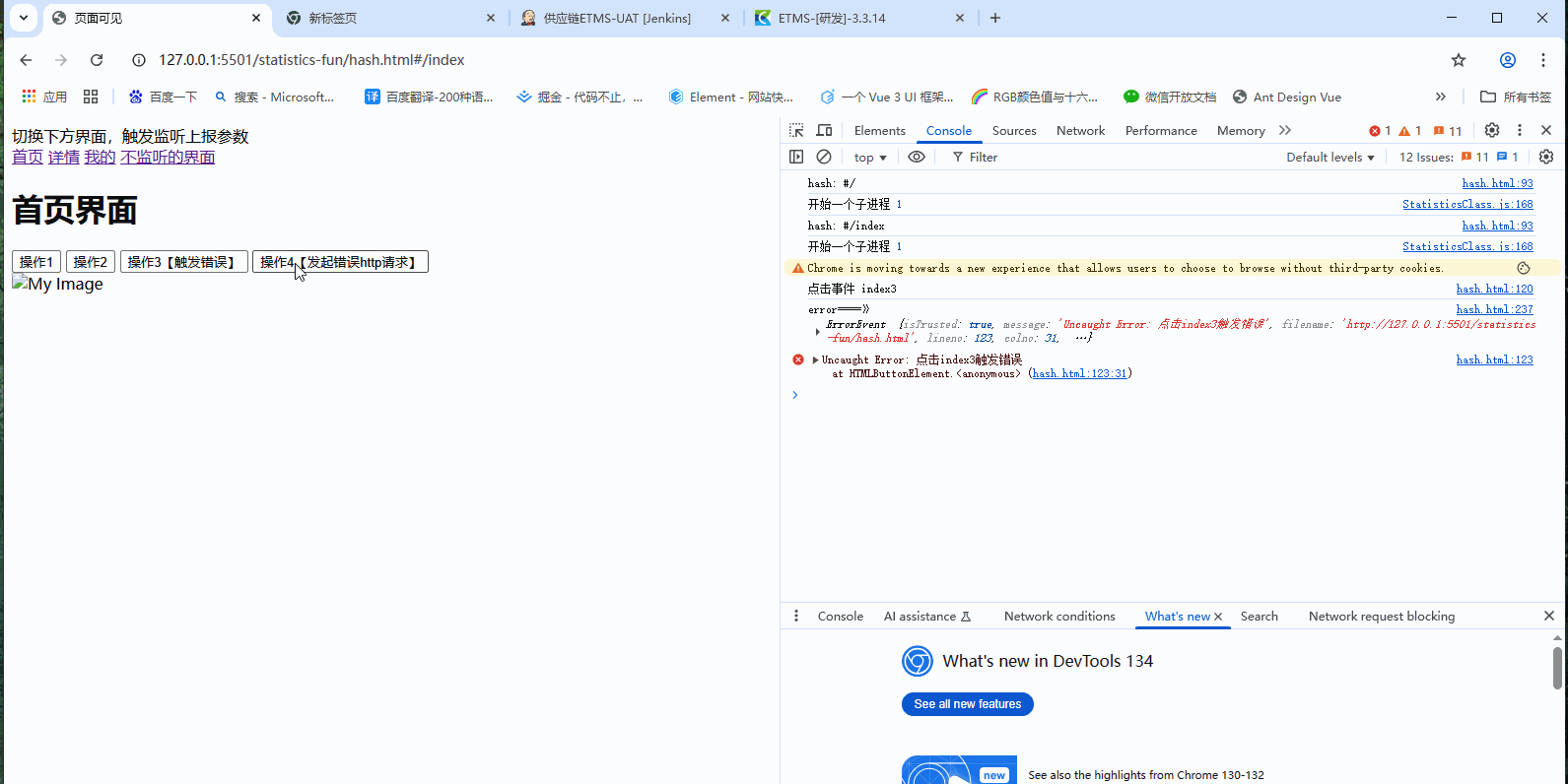The width and height of the screenshot is (1568, 784).
Task: Close the DevTools panel
Action: click(x=1546, y=130)
